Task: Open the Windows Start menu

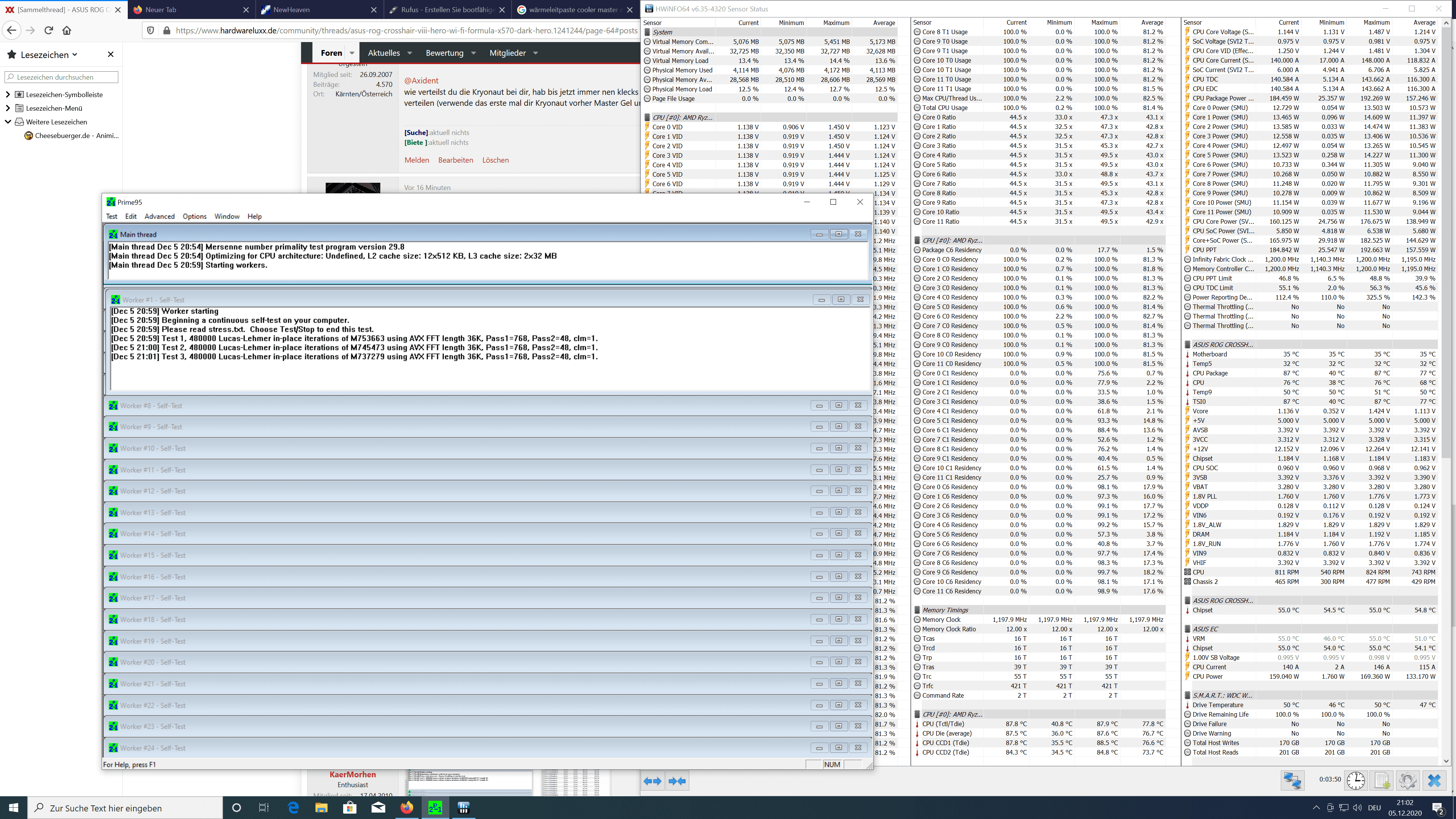Action: (14, 808)
